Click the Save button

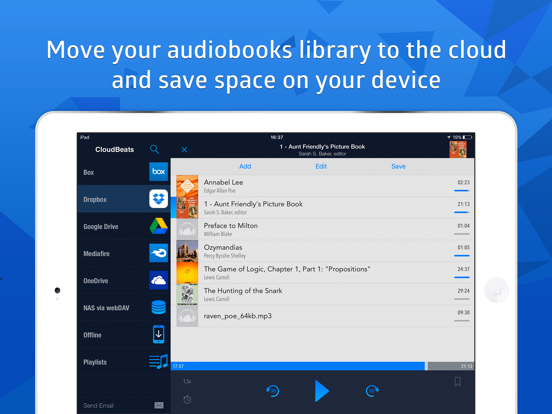point(399,166)
